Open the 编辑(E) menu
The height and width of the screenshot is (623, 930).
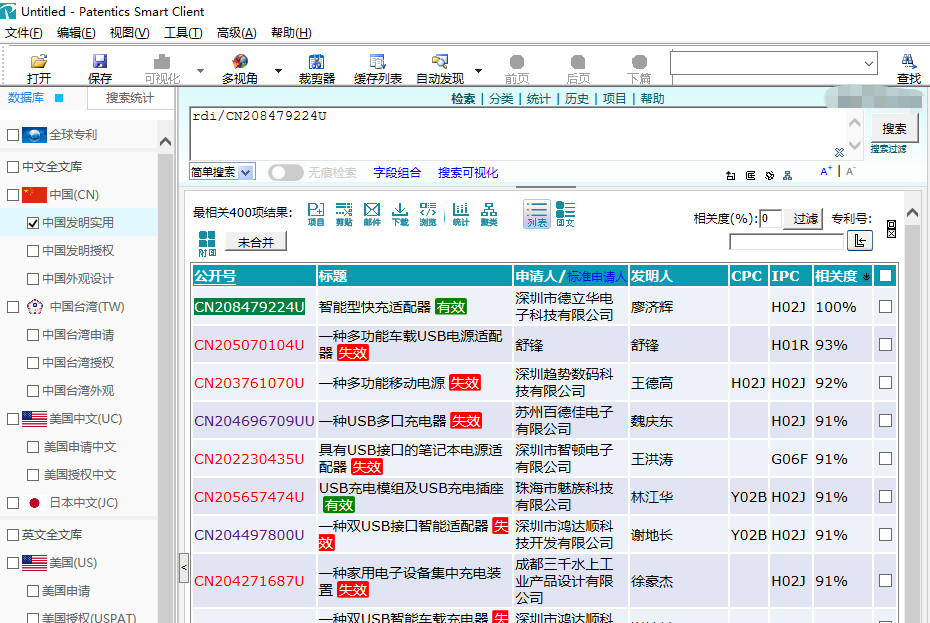pos(76,33)
